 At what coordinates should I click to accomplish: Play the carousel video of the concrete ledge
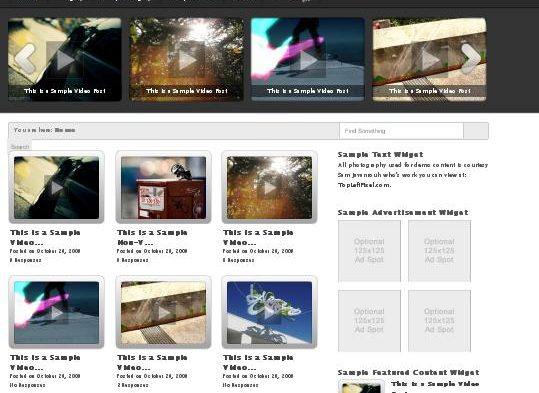click(430, 60)
